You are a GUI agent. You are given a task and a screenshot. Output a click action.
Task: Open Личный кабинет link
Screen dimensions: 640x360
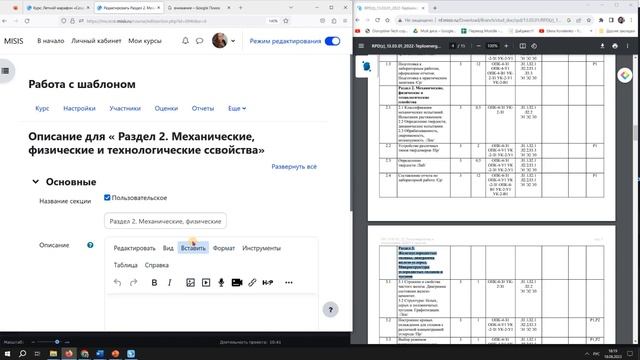[x=96, y=41]
